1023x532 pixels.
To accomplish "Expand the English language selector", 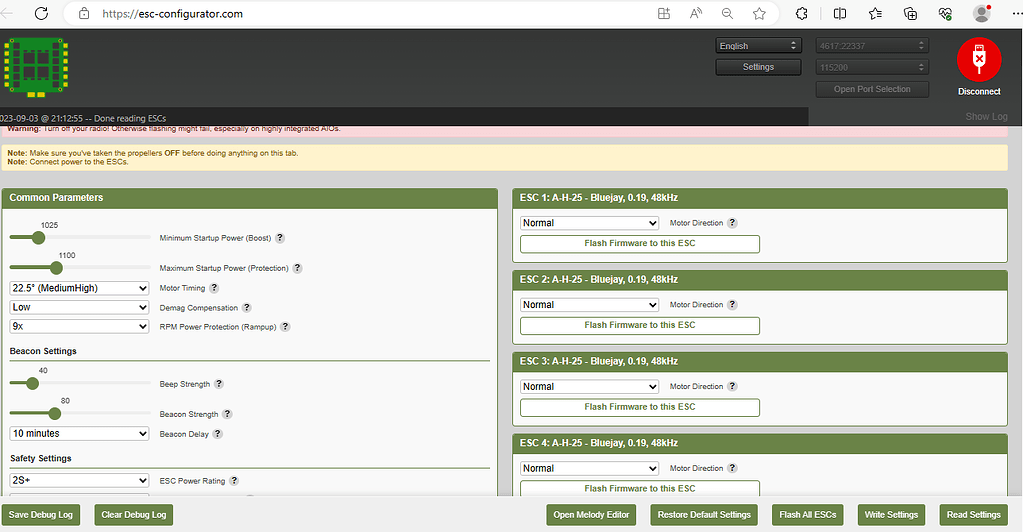I will tap(759, 46).
